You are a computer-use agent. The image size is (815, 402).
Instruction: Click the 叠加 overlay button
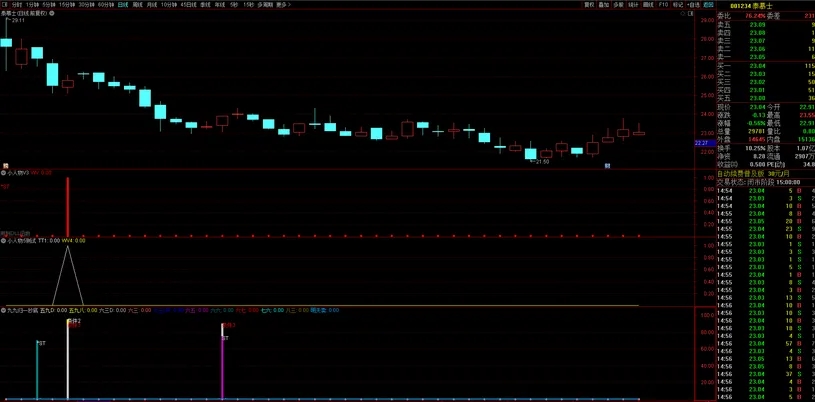click(x=603, y=4)
